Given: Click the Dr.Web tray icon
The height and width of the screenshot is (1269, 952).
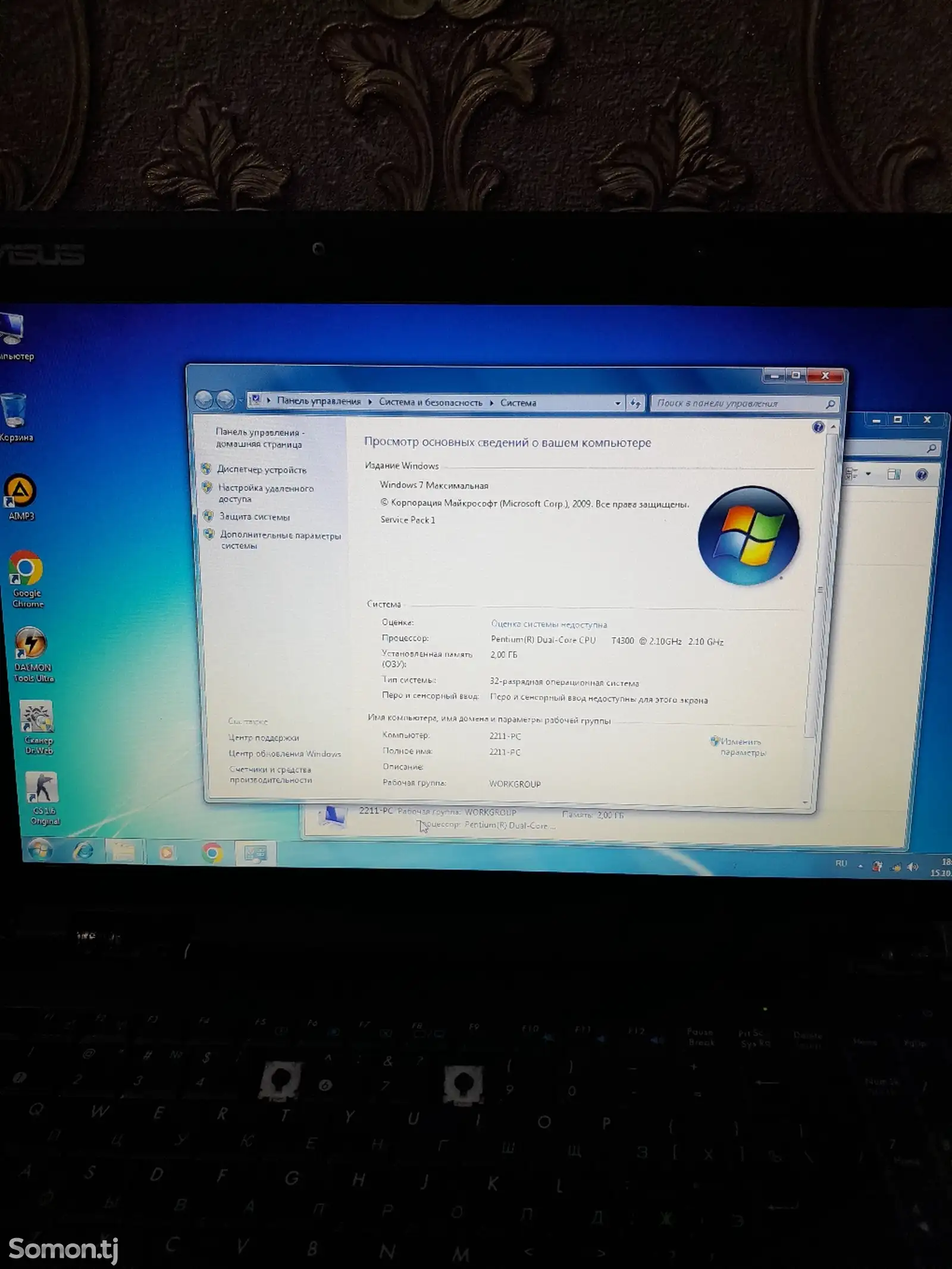Looking at the screenshot, I should [x=877, y=866].
